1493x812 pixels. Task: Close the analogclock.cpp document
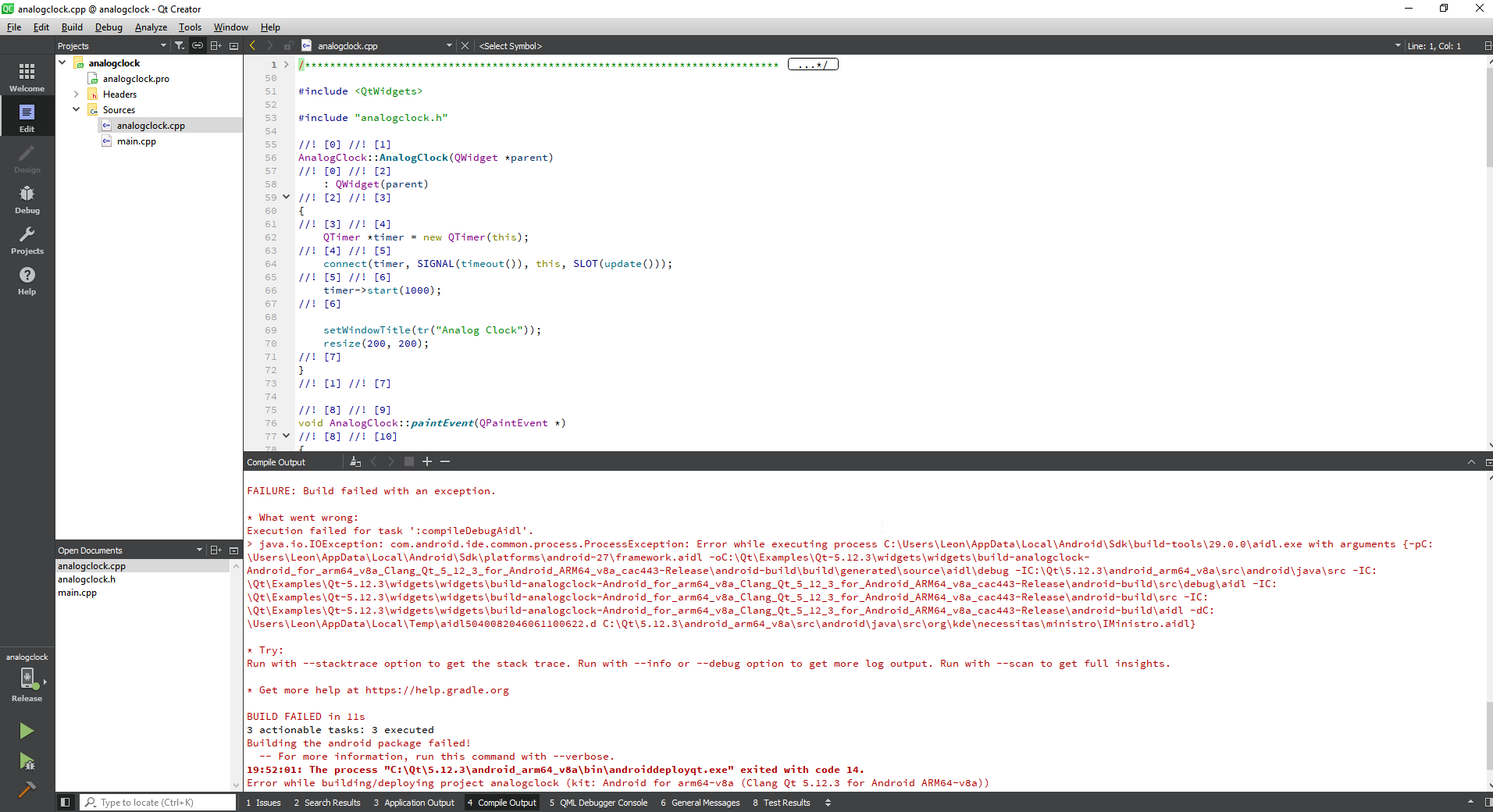pyautogui.click(x=465, y=46)
